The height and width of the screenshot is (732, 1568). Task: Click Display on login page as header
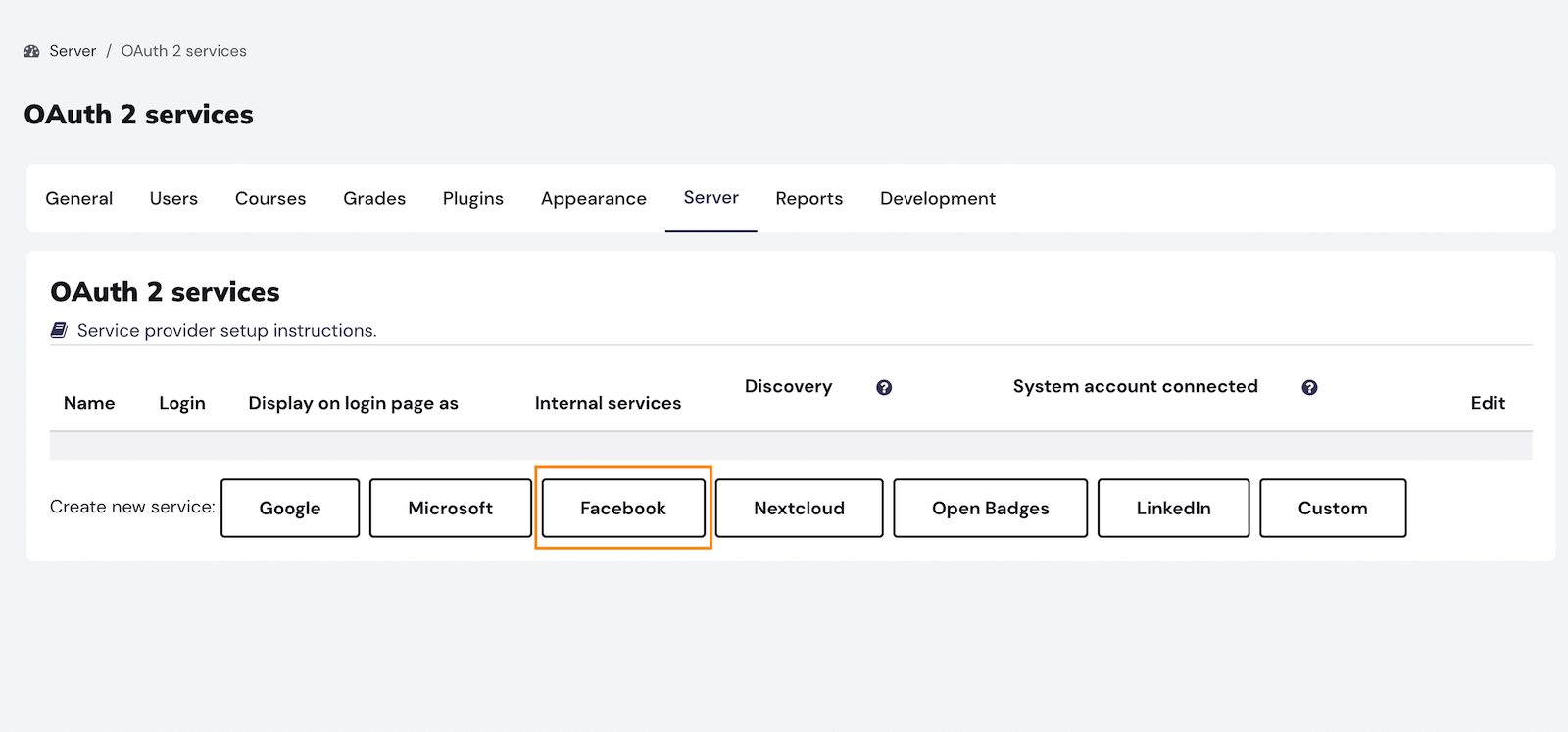coord(354,403)
